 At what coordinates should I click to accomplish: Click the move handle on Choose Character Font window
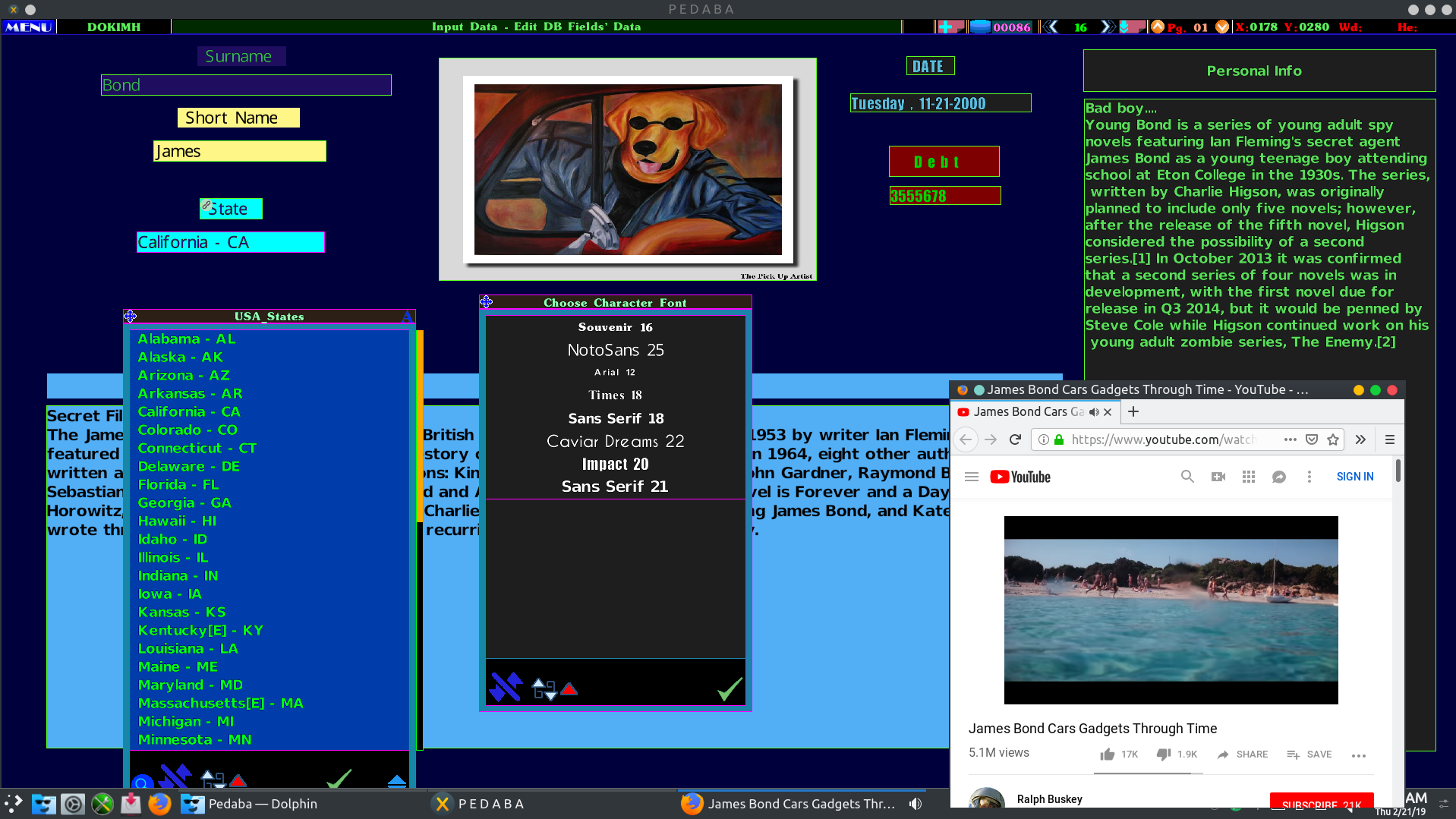point(486,302)
